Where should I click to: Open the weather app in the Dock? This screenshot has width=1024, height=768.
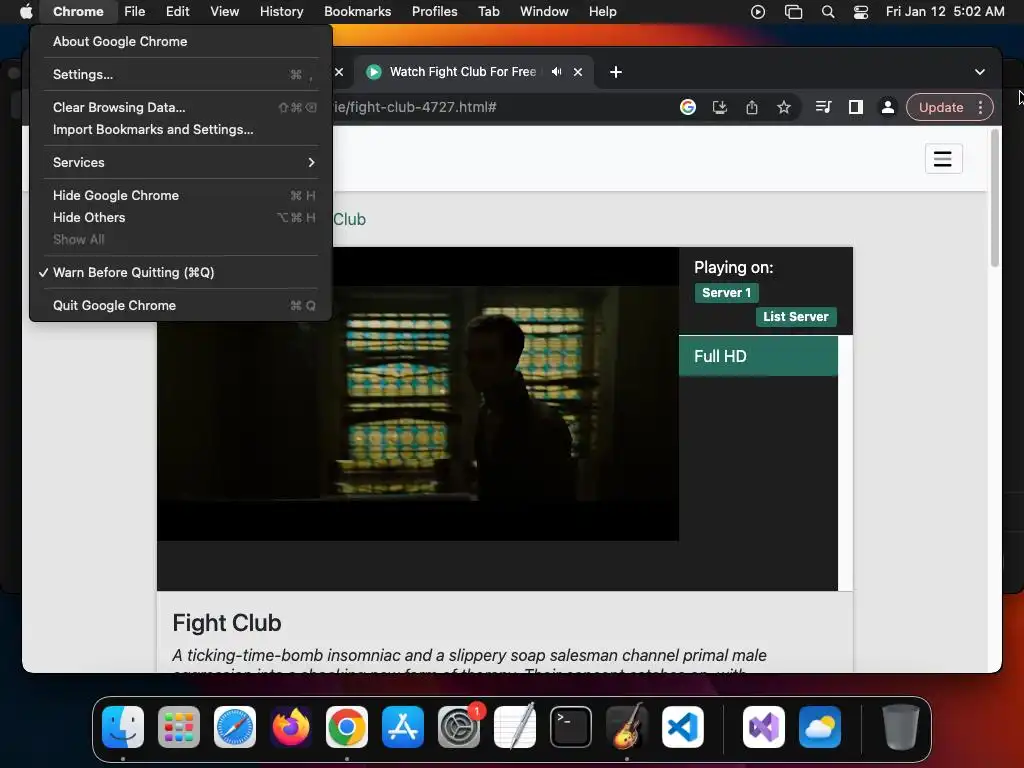pos(820,727)
